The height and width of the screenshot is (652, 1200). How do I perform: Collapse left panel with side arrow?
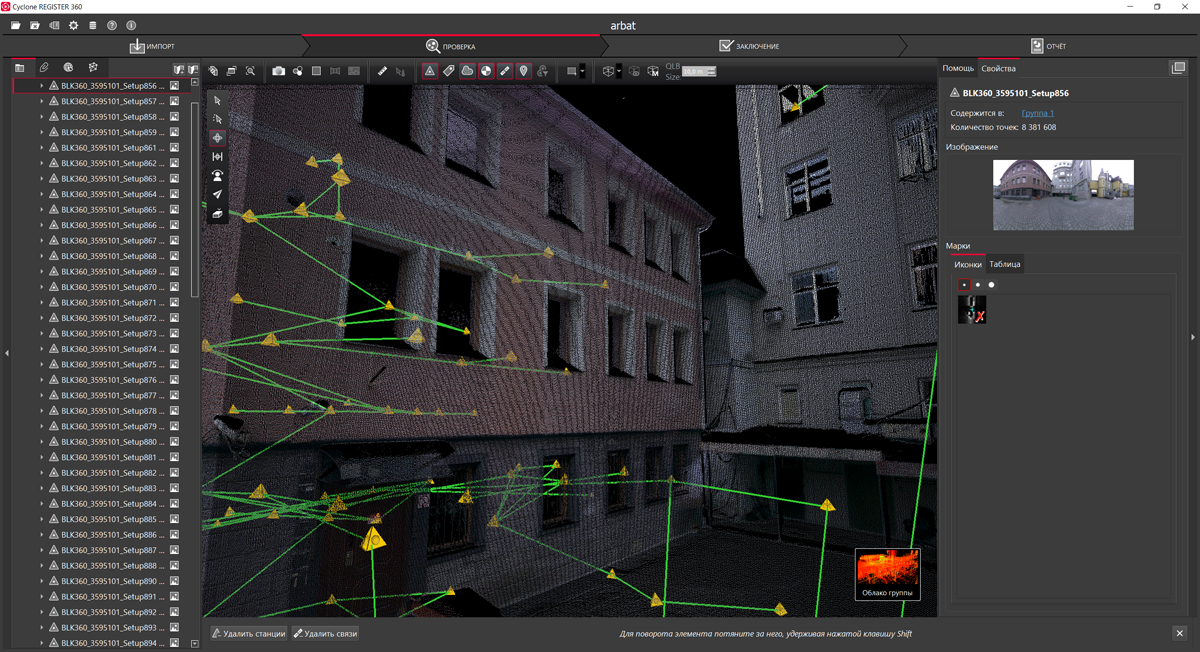6,353
